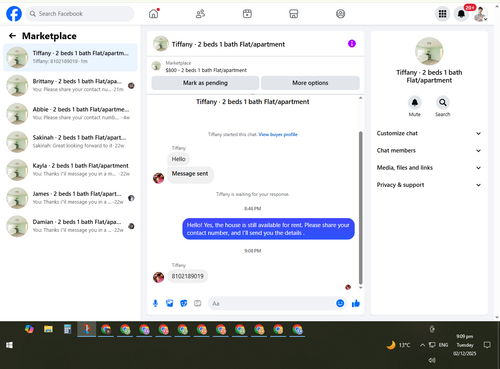Open Tiffany conversation in the chat list

coord(70,57)
